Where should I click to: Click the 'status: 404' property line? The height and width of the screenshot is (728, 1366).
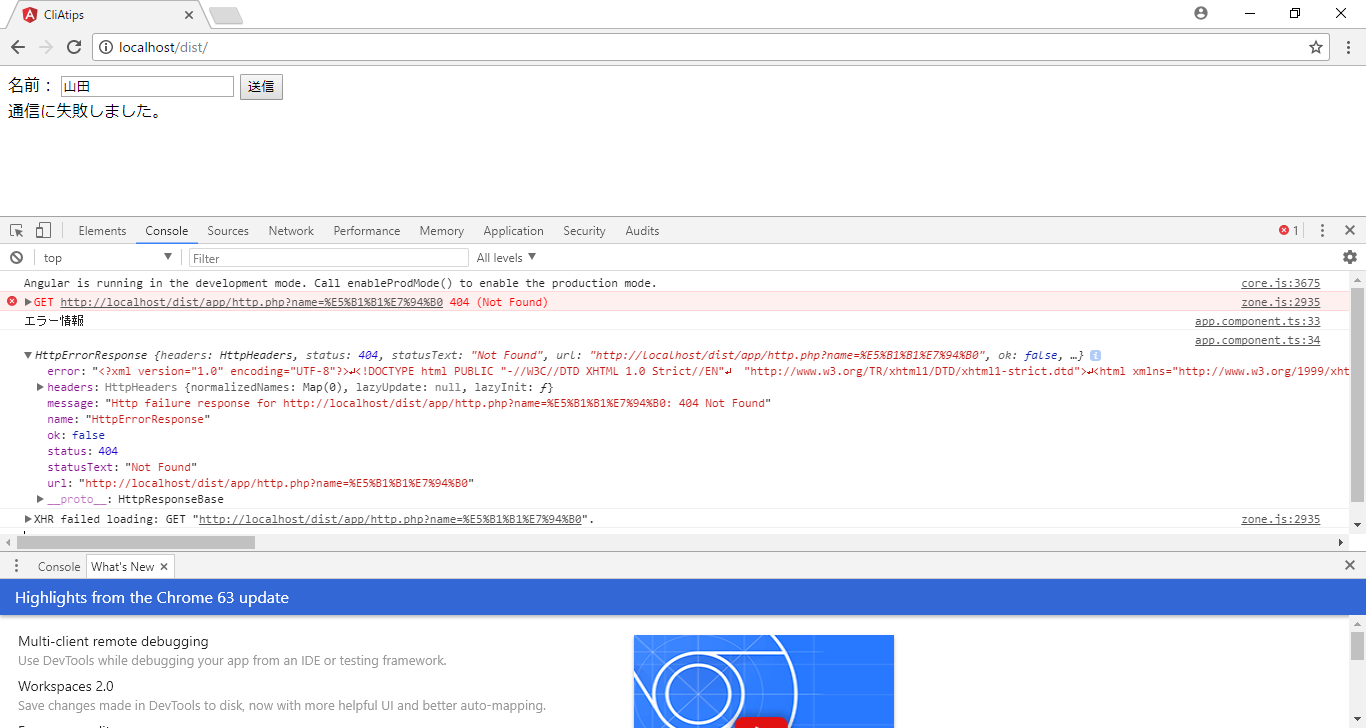coord(82,451)
